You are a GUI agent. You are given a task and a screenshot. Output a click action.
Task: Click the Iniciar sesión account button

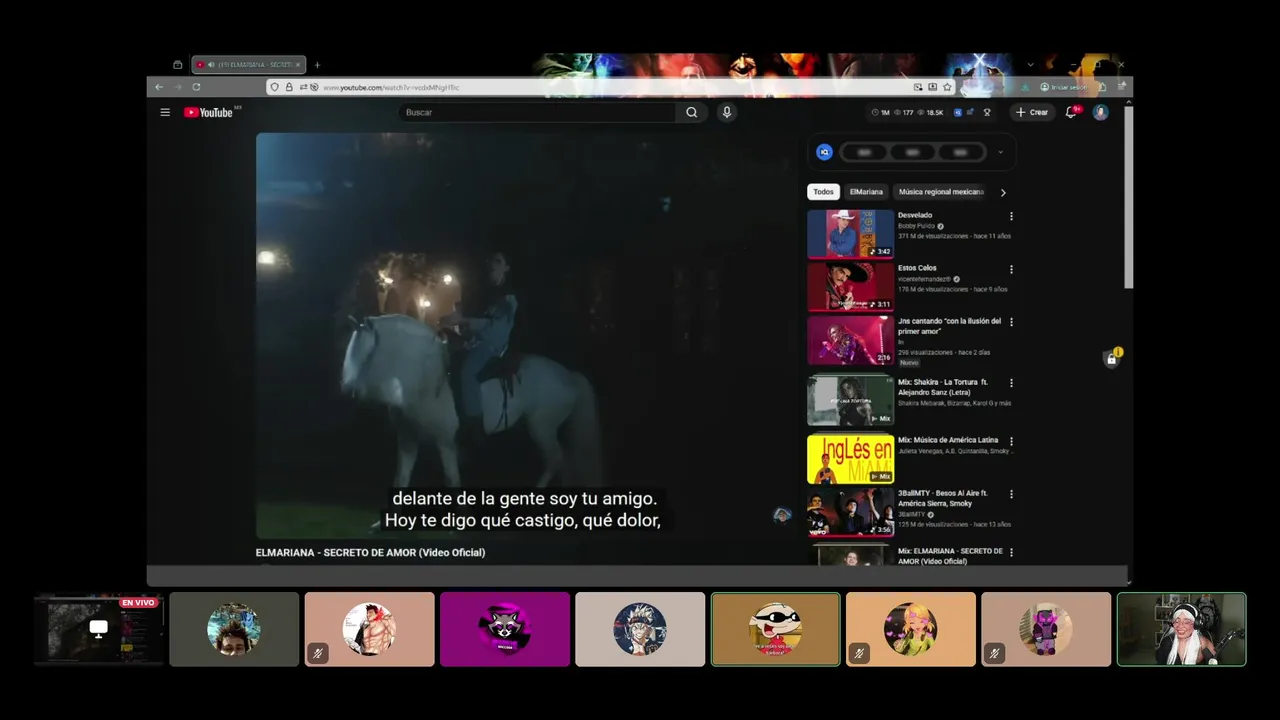[1062, 87]
